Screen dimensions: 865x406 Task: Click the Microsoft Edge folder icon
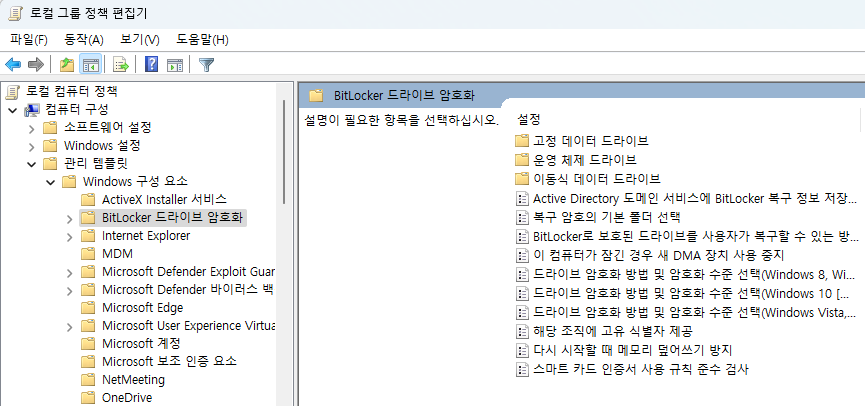tap(88, 307)
